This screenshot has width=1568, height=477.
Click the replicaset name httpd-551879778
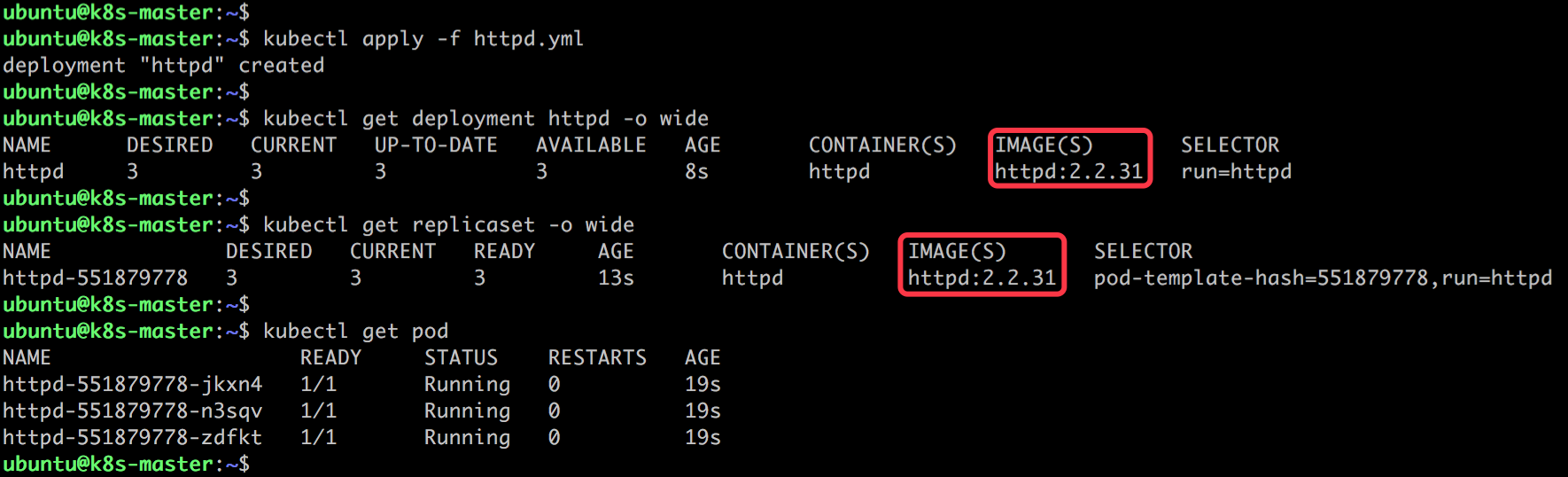(x=96, y=278)
